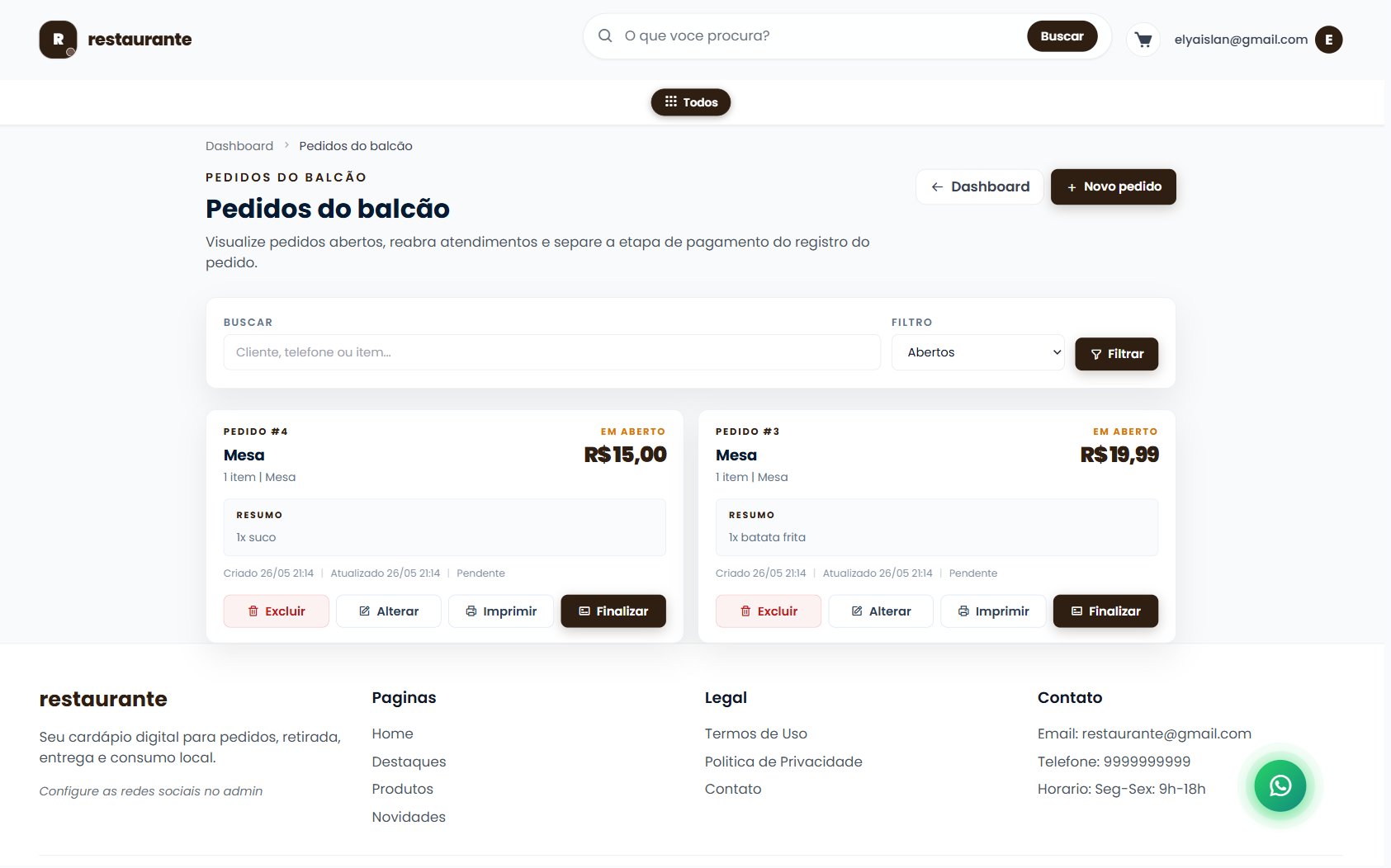1391x868 pixels.
Task: Finalize Pedido #4 with Finalizar
Action: click(613, 611)
